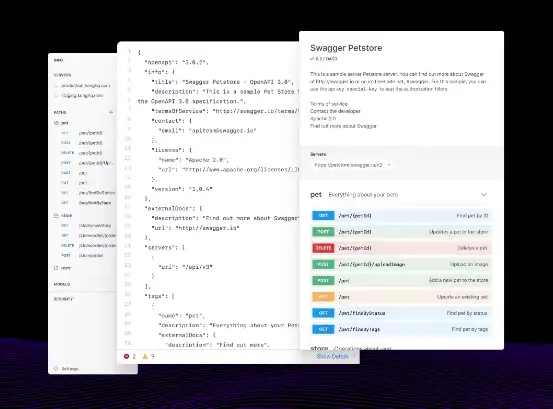Expand DELETE /pet/{petId} Deletes a pet row
This screenshot has width=553, height=409.
(x=401, y=248)
